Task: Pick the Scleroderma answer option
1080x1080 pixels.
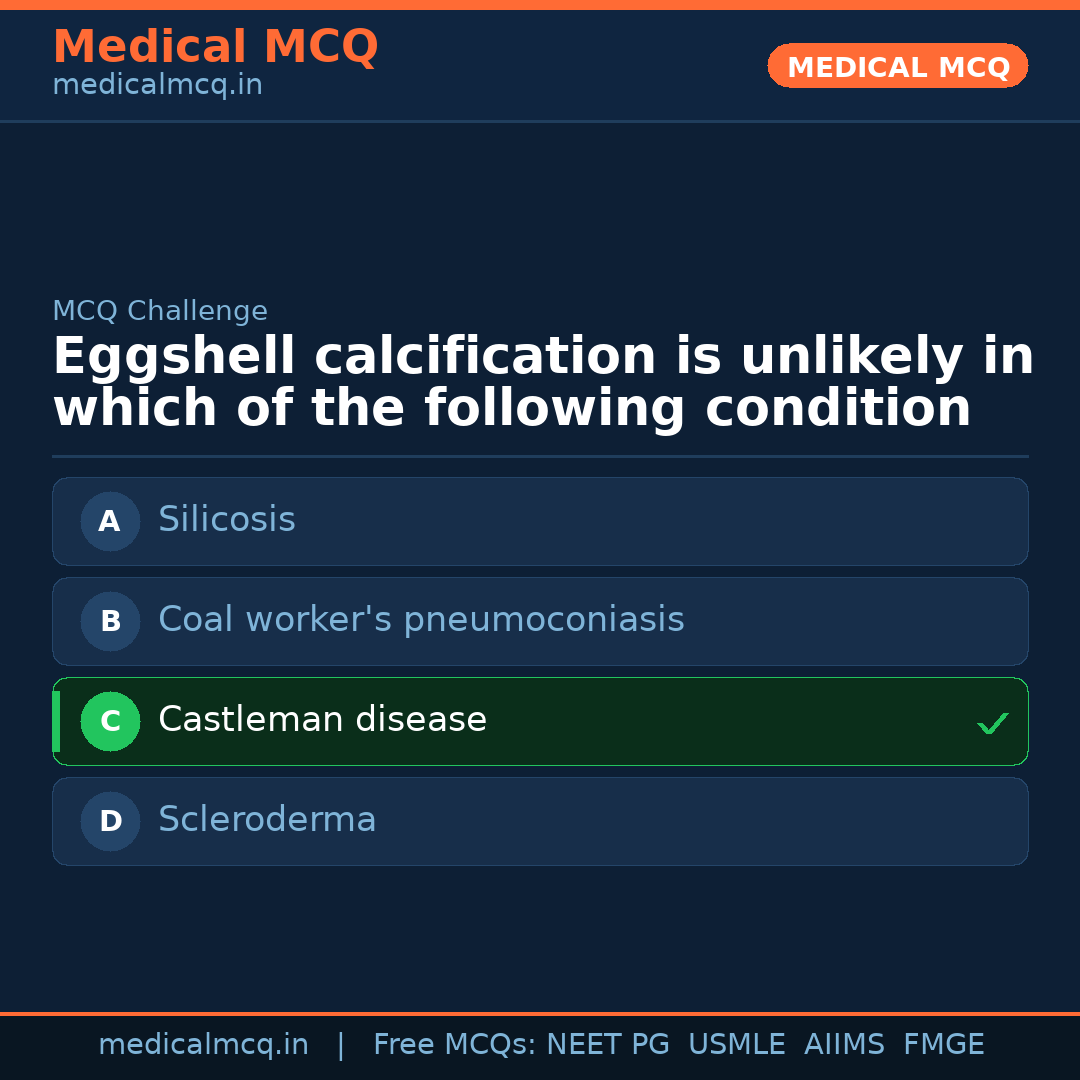Action: (540, 821)
